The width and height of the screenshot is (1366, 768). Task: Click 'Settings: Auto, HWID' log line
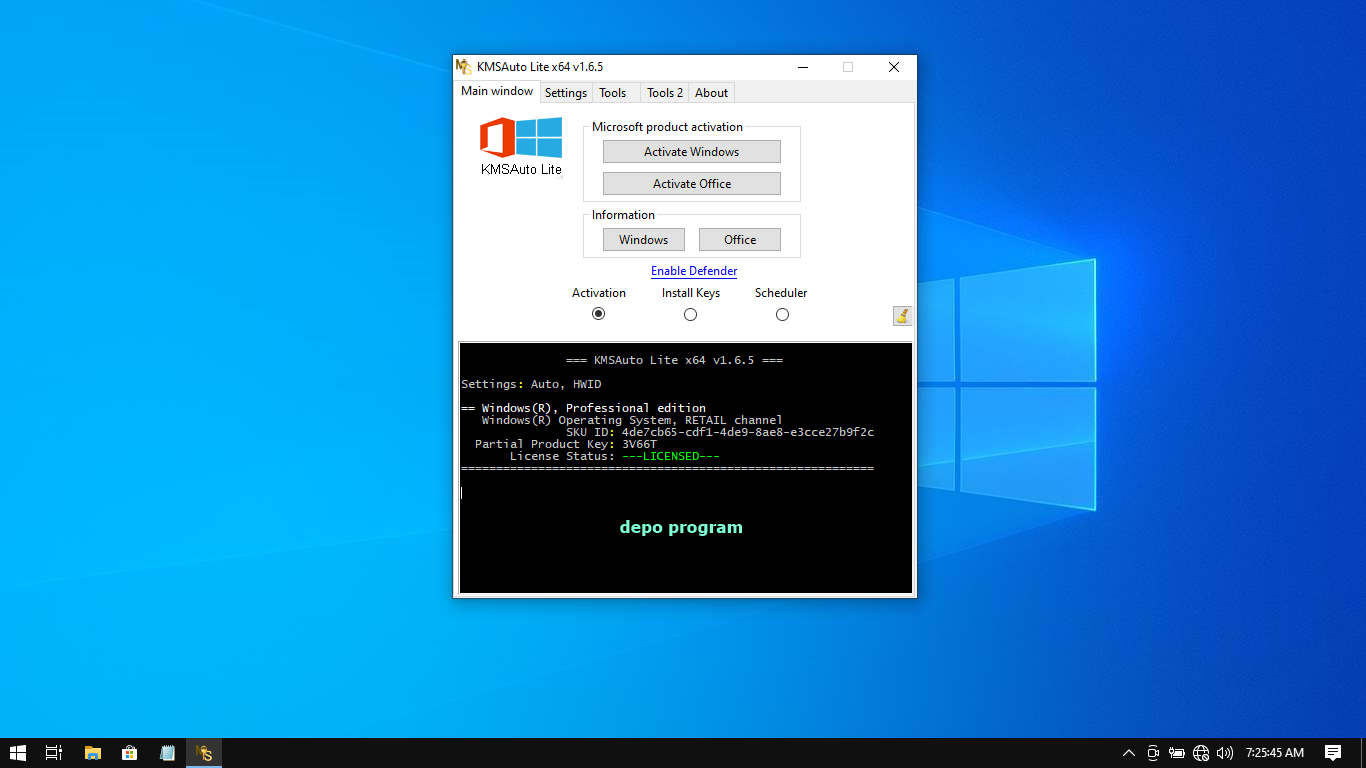click(x=532, y=384)
